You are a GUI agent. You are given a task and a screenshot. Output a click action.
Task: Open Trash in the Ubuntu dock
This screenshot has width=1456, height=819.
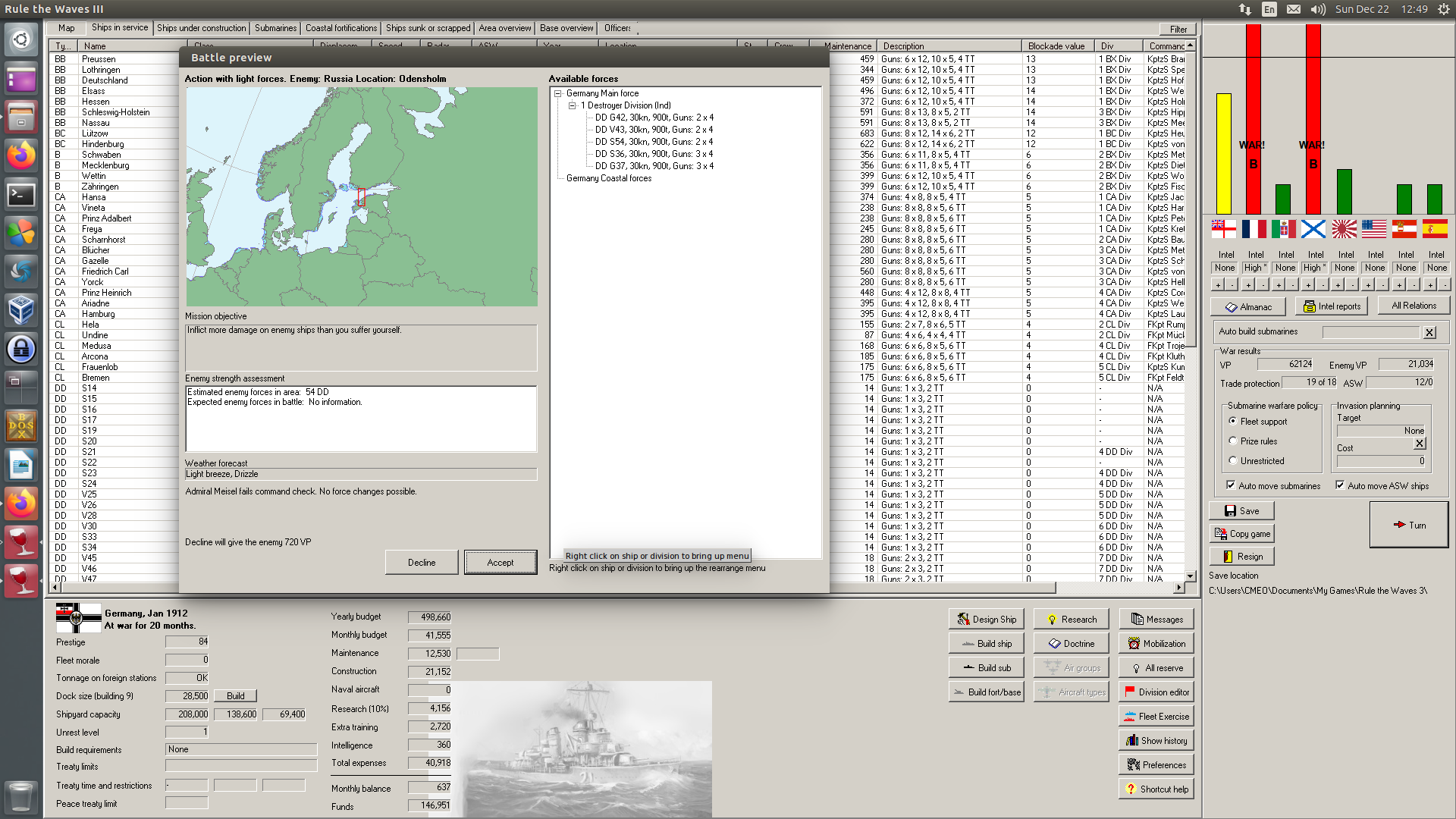point(21,796)
